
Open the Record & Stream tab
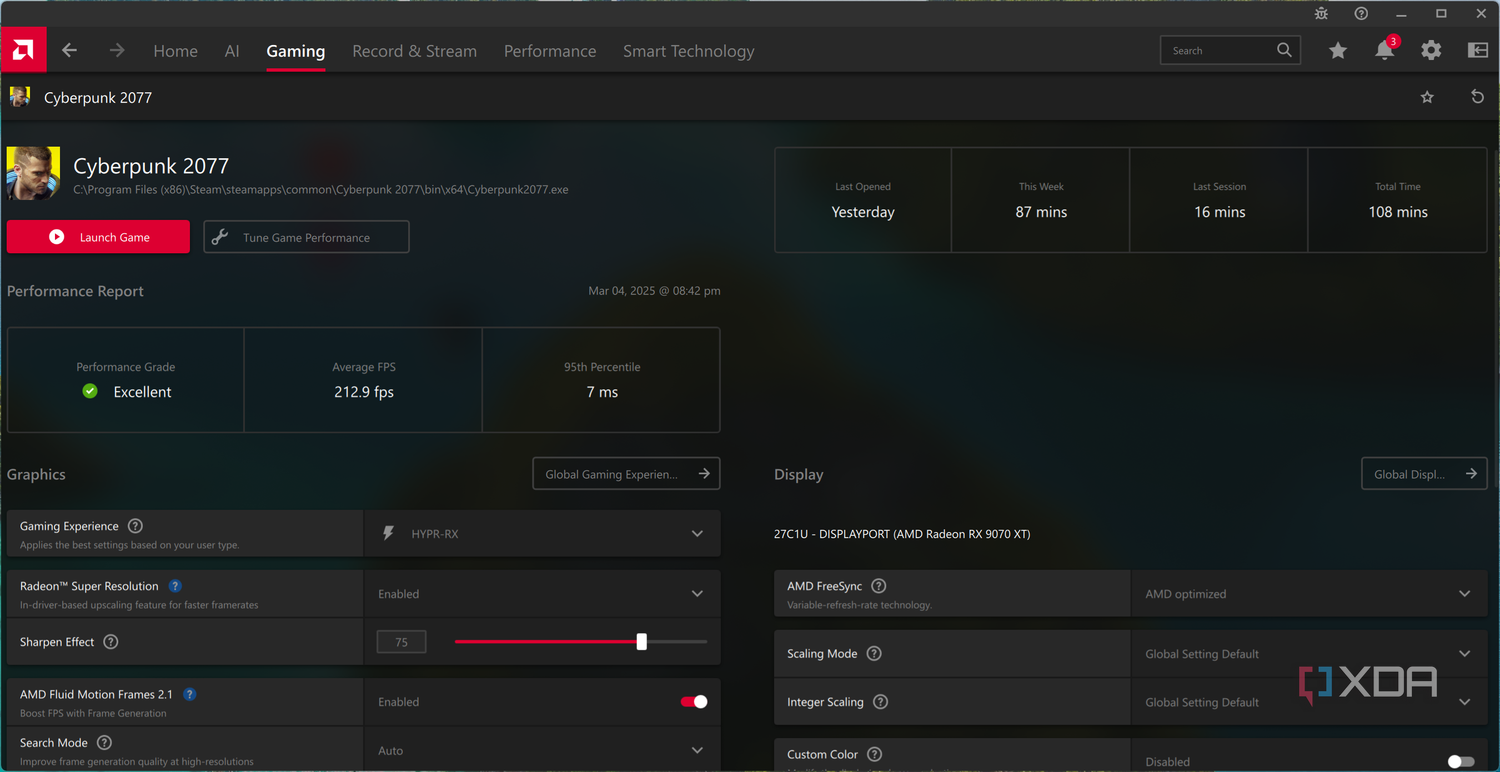[x=414, y=51]
